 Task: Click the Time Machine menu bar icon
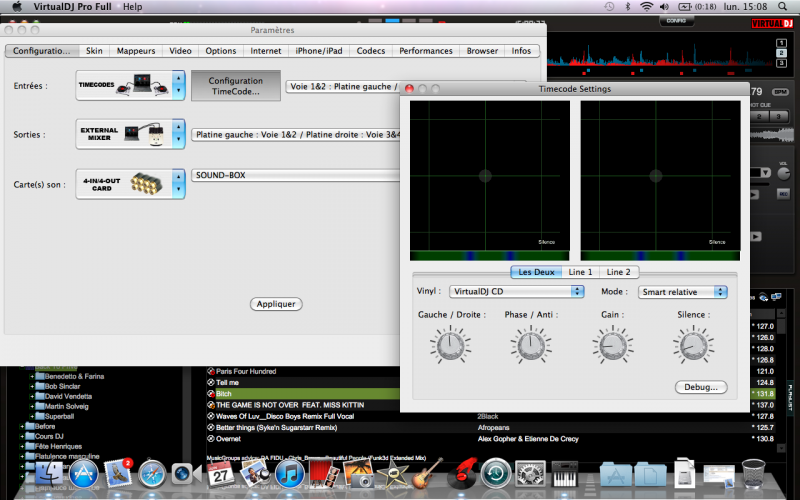tap(609, 7)
